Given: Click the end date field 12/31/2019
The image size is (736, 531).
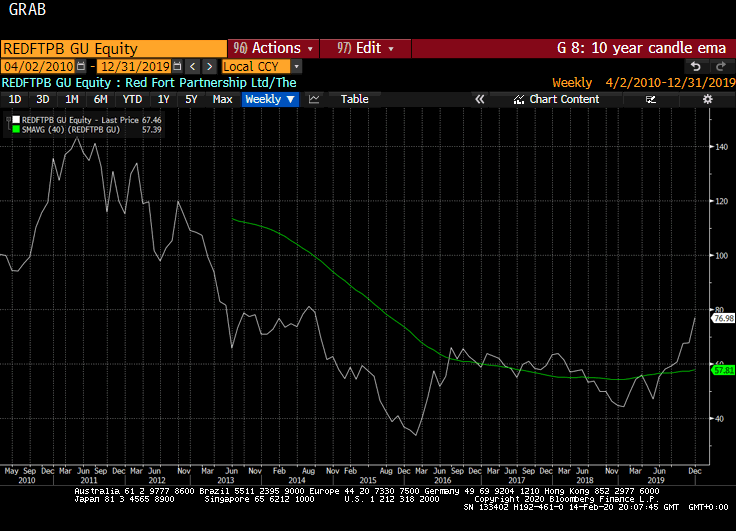Looking at the screenshot, I should tap(135, 66).
